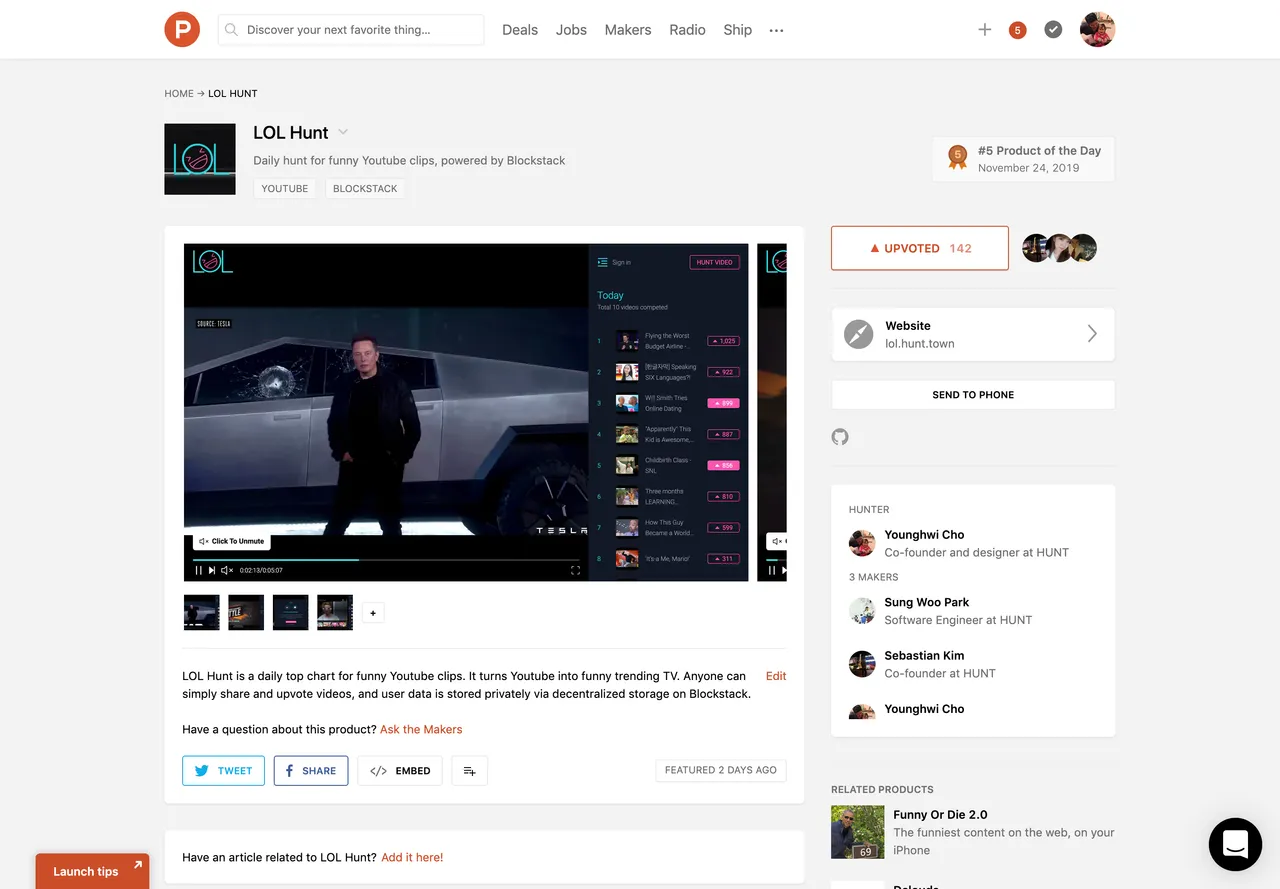Screen dimensions: 1280x889
Task: Click the Funny Or Die 2.0 thumbnail
Action: [858, 832]
